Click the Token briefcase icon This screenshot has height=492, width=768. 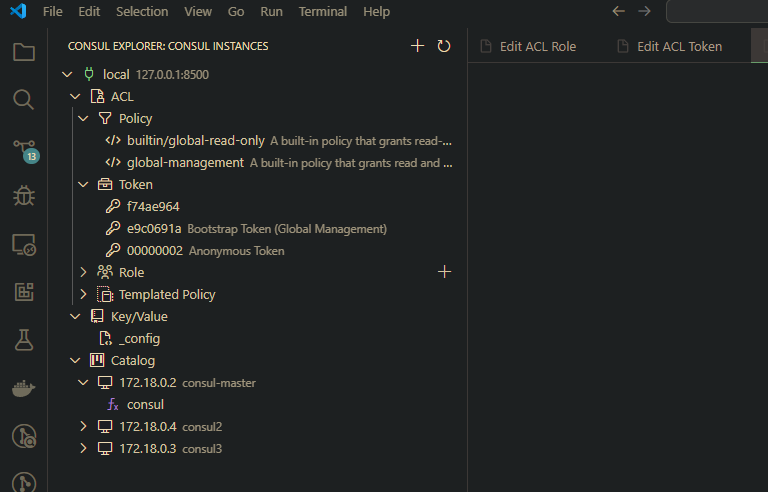105,184
